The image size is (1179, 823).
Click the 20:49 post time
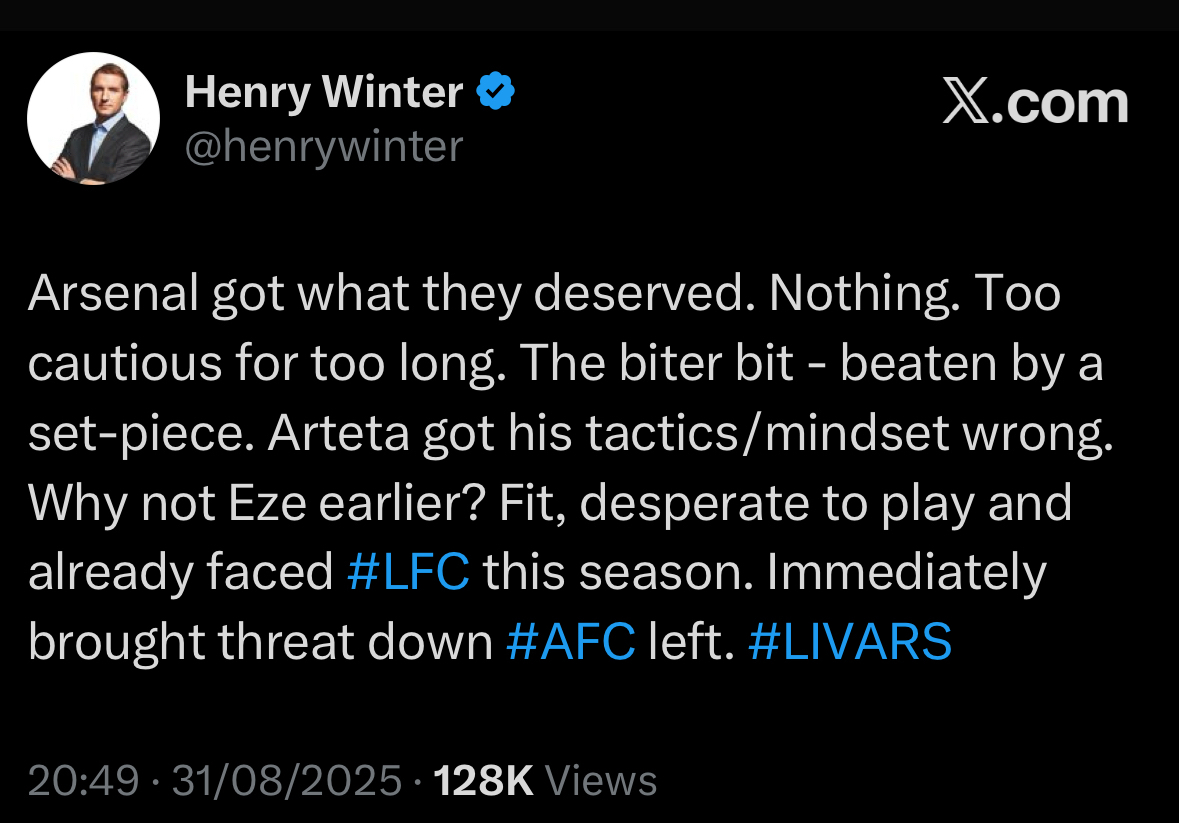coord(83,780)
